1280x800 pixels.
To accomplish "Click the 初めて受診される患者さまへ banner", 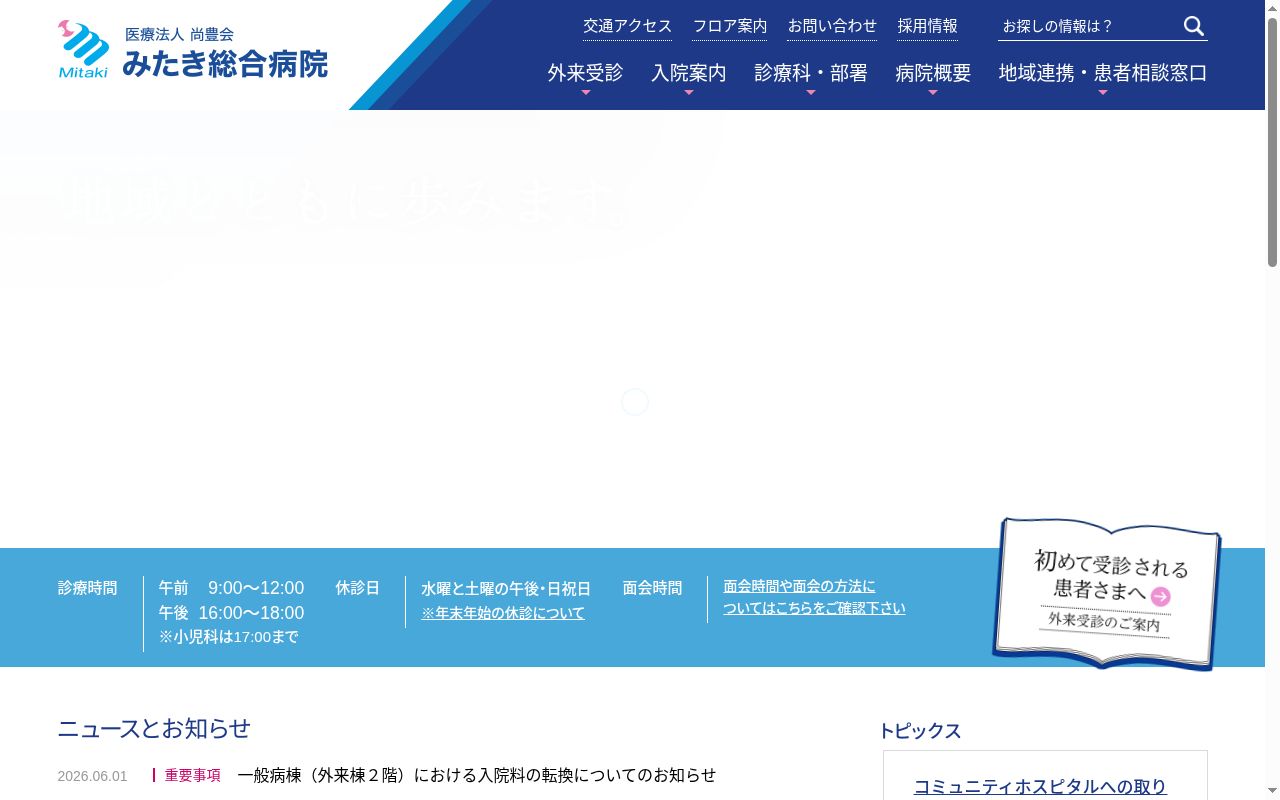I will [x=1107, y=593].
